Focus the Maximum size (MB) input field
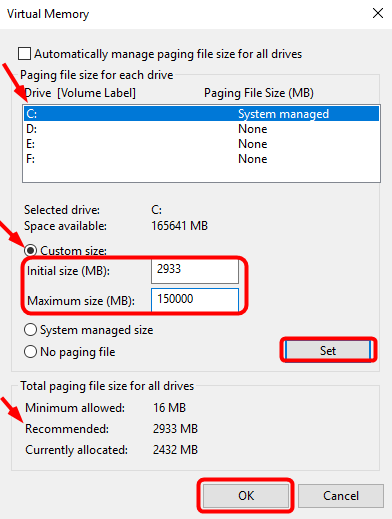392x519 pixels. (195, 300)
